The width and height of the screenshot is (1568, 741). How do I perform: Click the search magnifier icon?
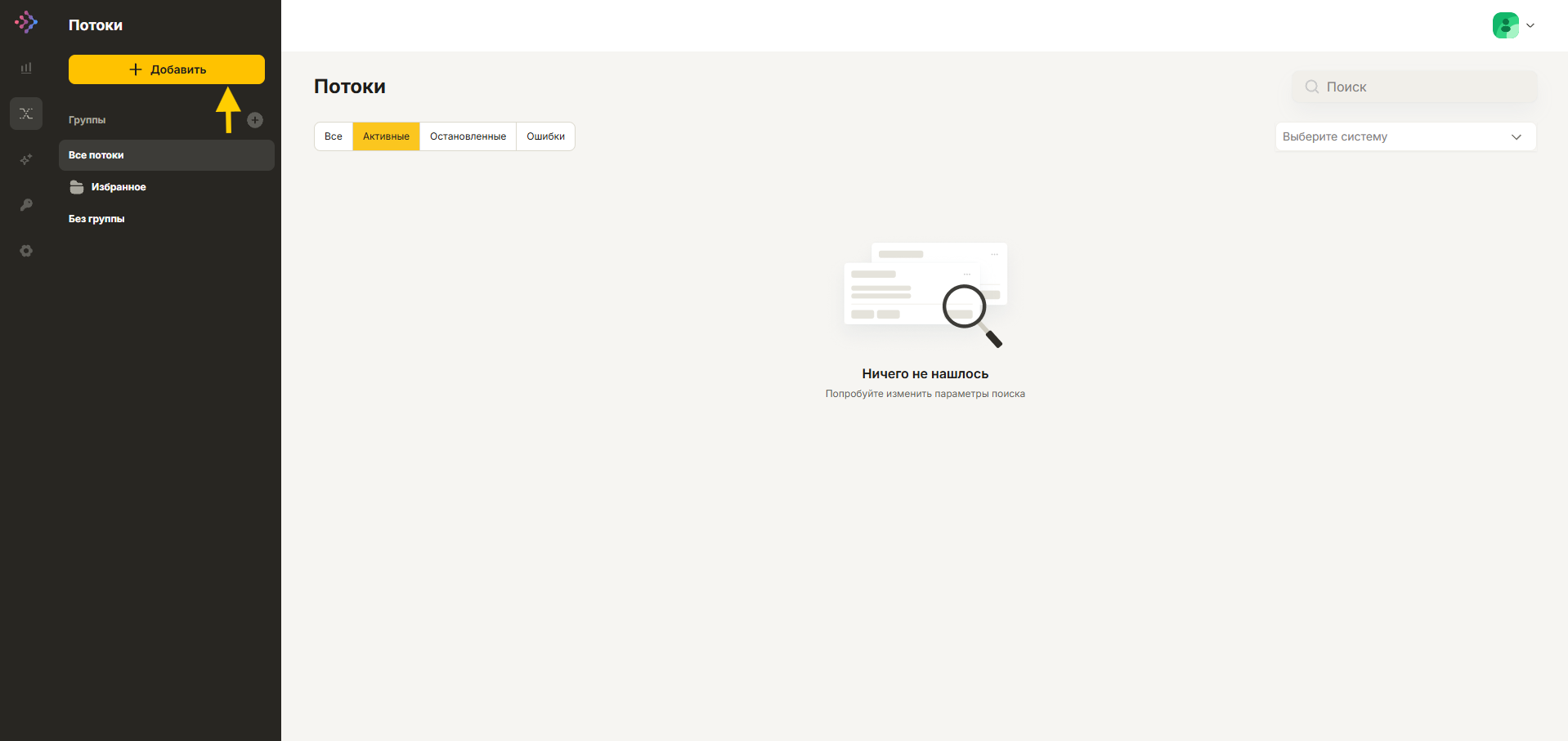pyautogui.click(x=1311, y=87)
